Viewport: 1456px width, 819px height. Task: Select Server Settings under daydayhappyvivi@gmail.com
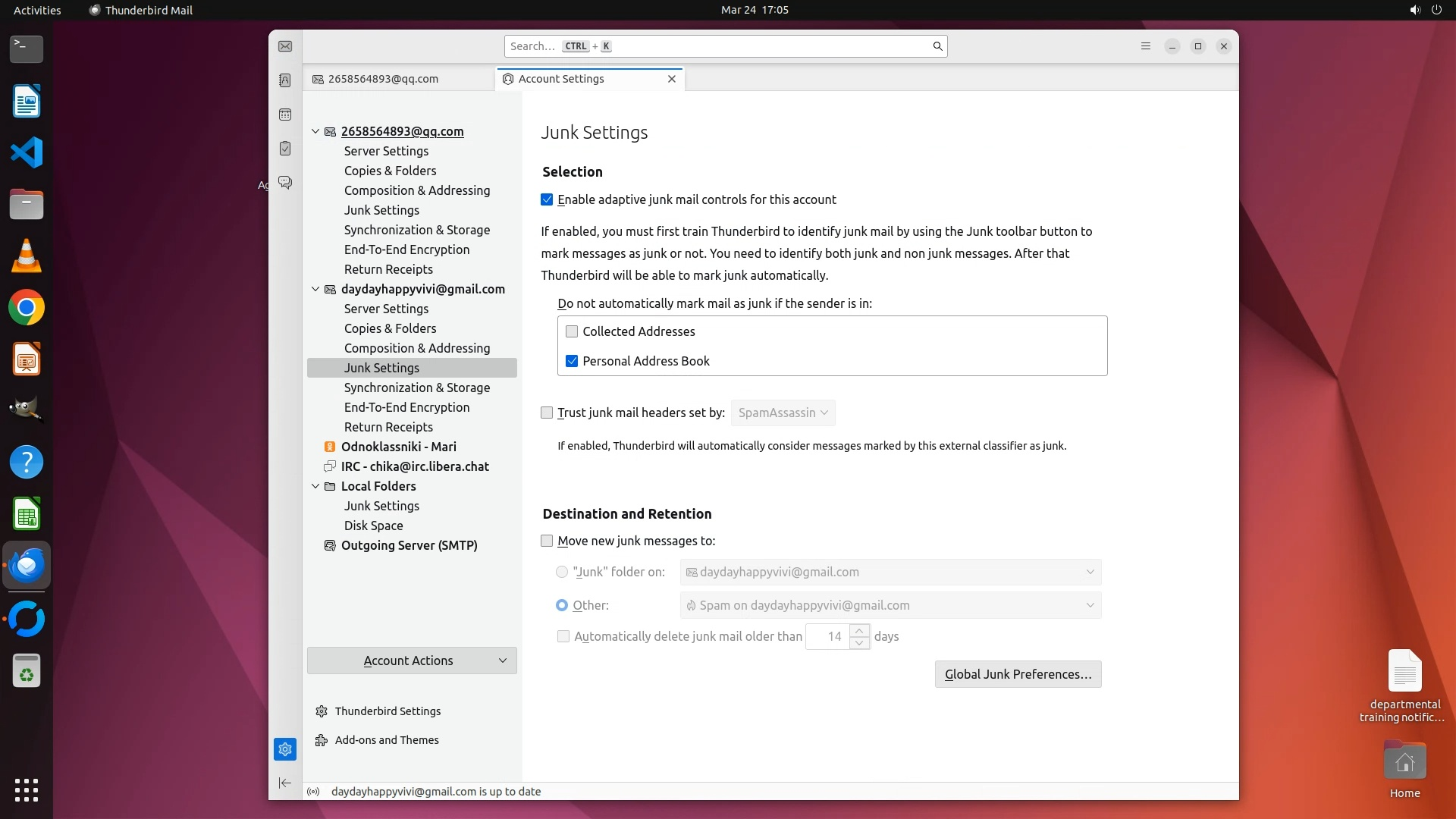tap(386, 309)
